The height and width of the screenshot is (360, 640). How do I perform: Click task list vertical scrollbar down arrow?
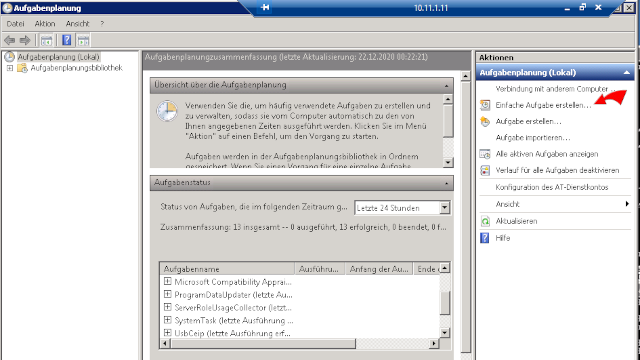445,332
